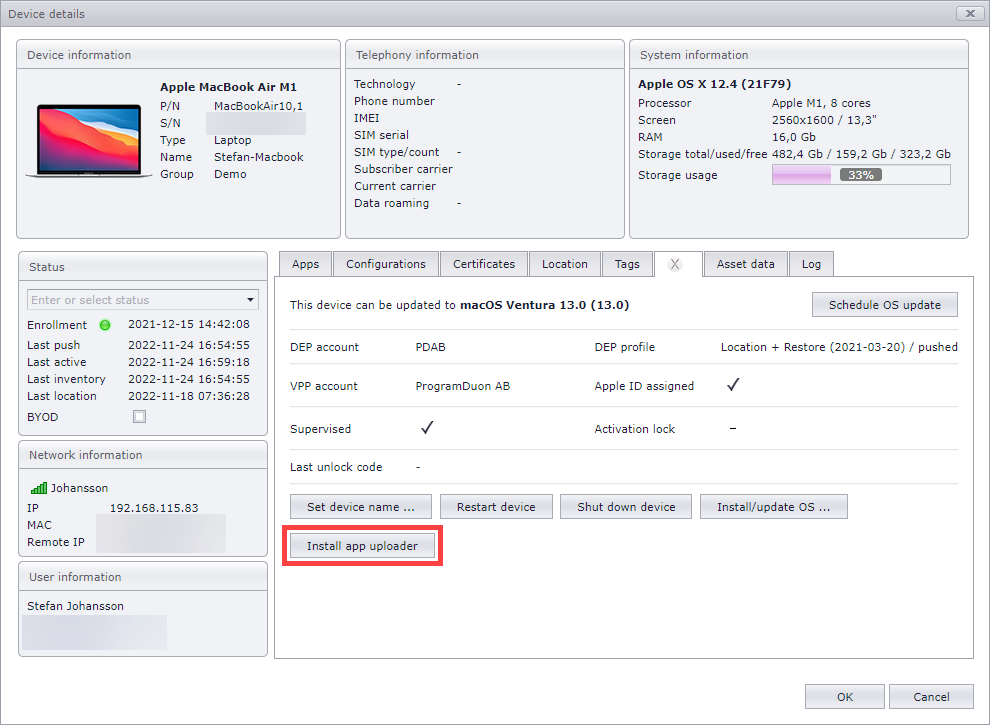Switch to the Asset data tab
The image size is (990, 725).
[x=746, y=264]
